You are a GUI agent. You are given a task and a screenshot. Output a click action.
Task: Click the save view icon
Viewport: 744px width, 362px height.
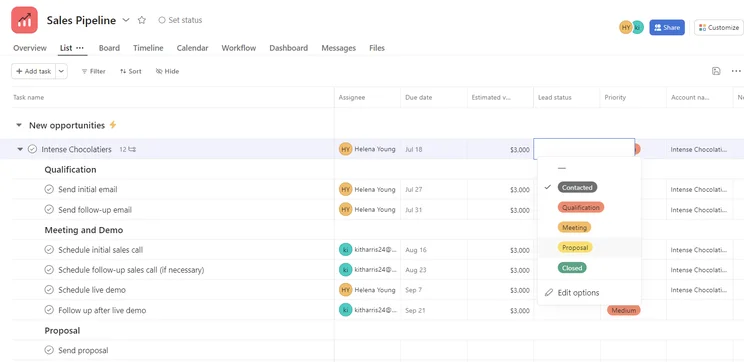coord(716,71)
